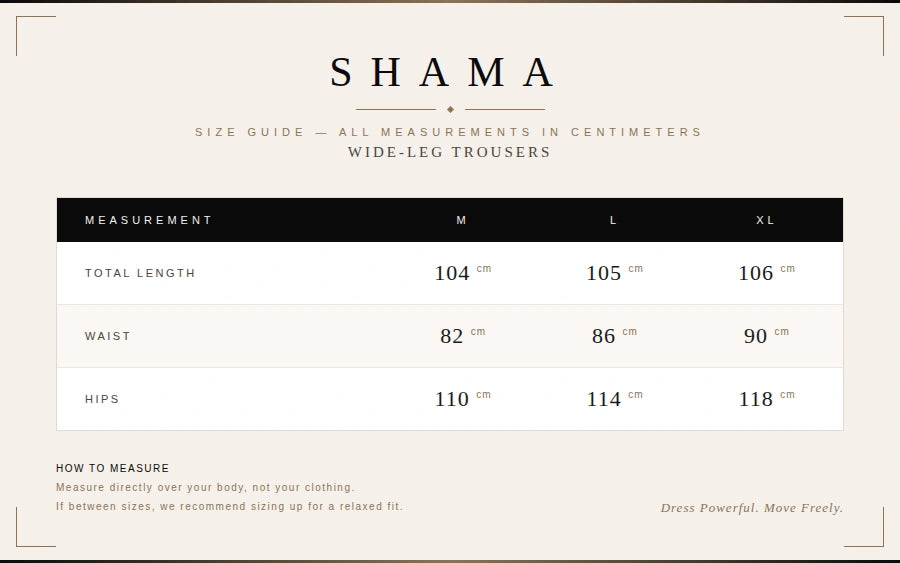Click the How to Measure heading
The image size is (900, 563).
113,468
